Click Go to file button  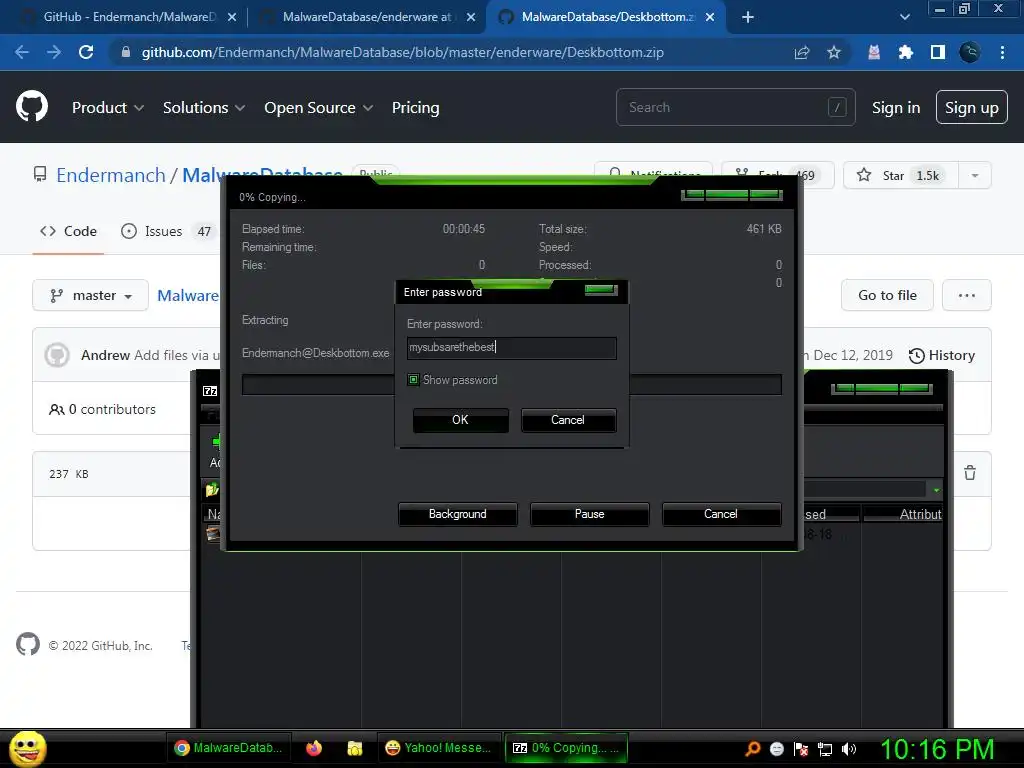[x=888, y=295]
